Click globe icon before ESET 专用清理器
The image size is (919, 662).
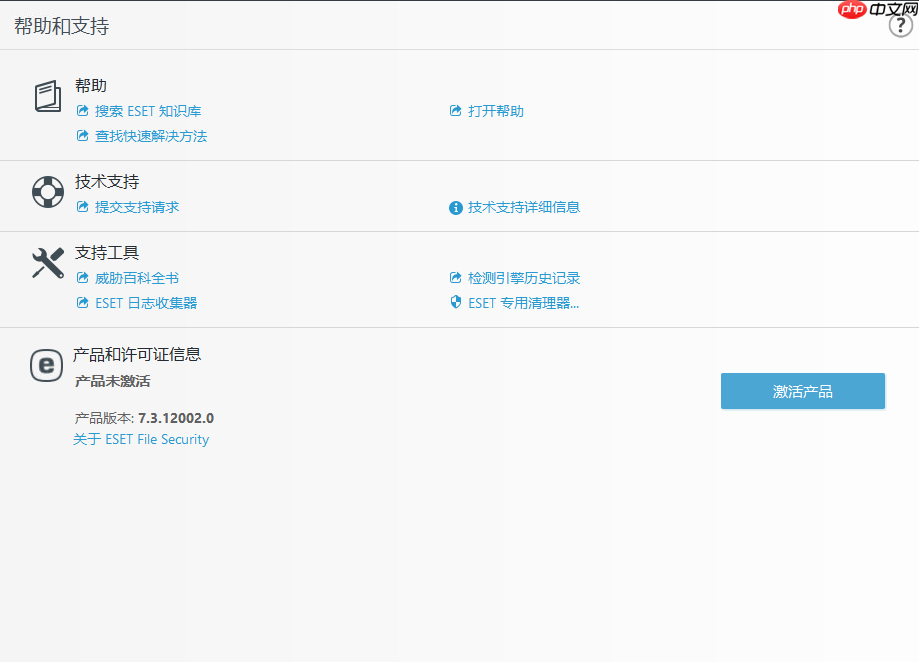[x=455, y=302]
